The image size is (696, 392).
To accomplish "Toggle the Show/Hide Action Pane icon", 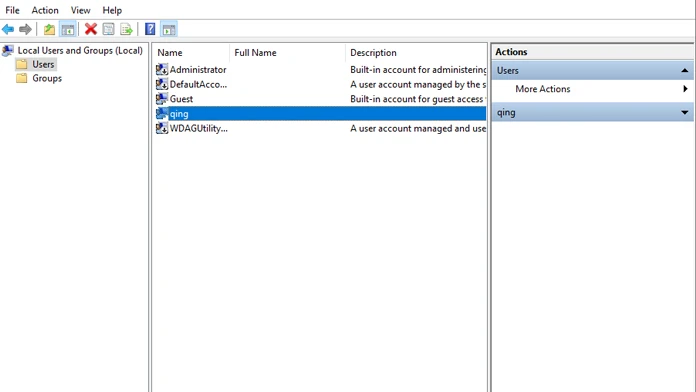I will tap(169, 29).
